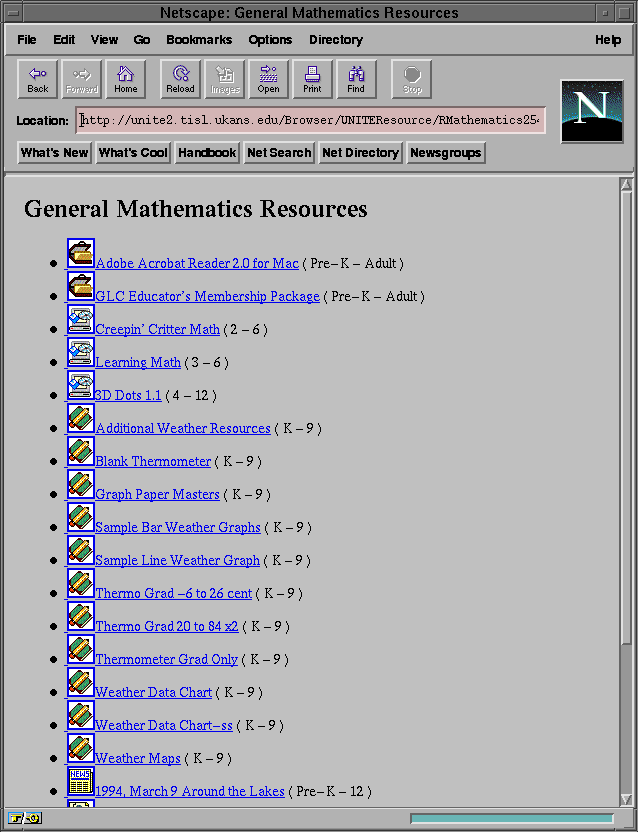Open the Help menu
This screenshot has height=832, width=638.
coord(608,40)
